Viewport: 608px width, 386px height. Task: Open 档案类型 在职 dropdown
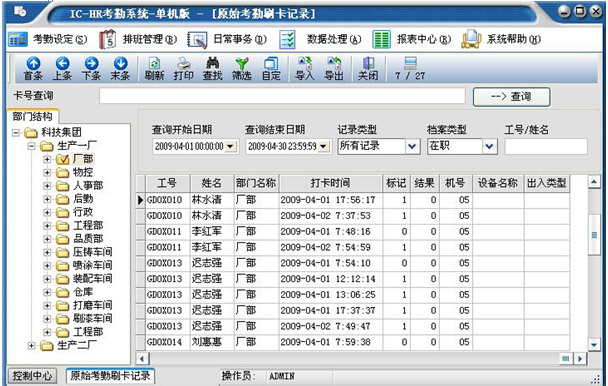click(490, 146)
